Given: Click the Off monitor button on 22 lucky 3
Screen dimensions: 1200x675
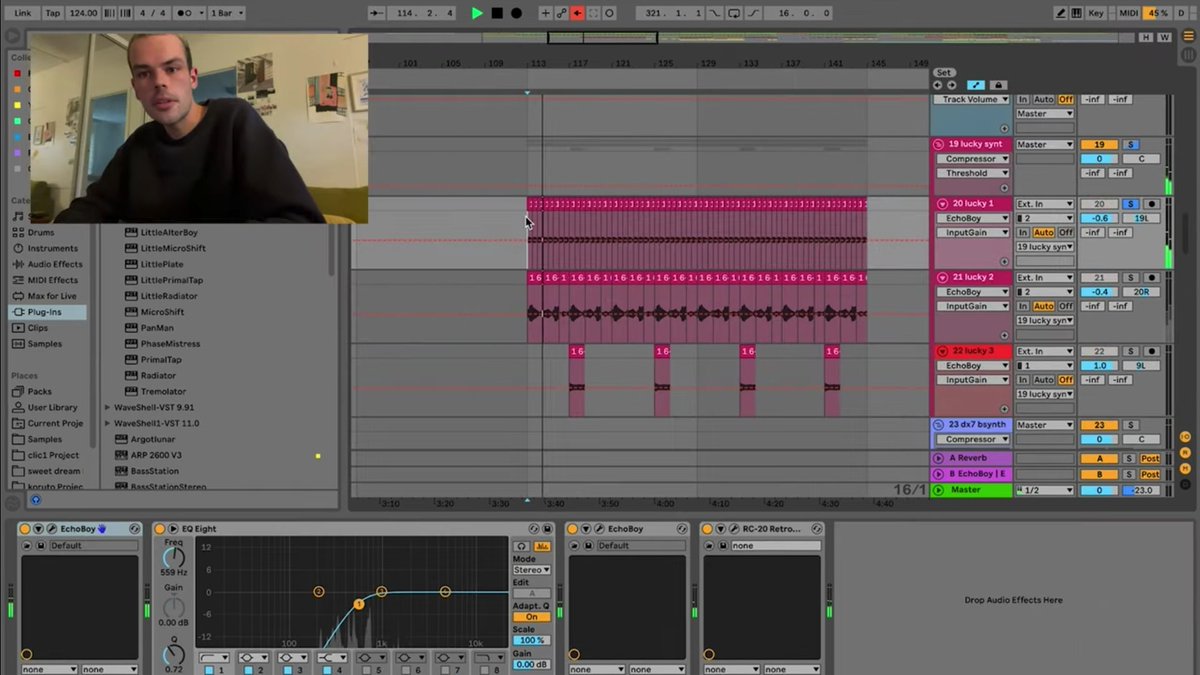Looking at the screenshot, I should tap(1066, 380).
